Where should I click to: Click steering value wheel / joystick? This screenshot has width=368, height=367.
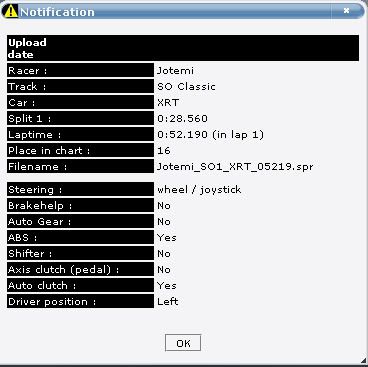[199, 190]
